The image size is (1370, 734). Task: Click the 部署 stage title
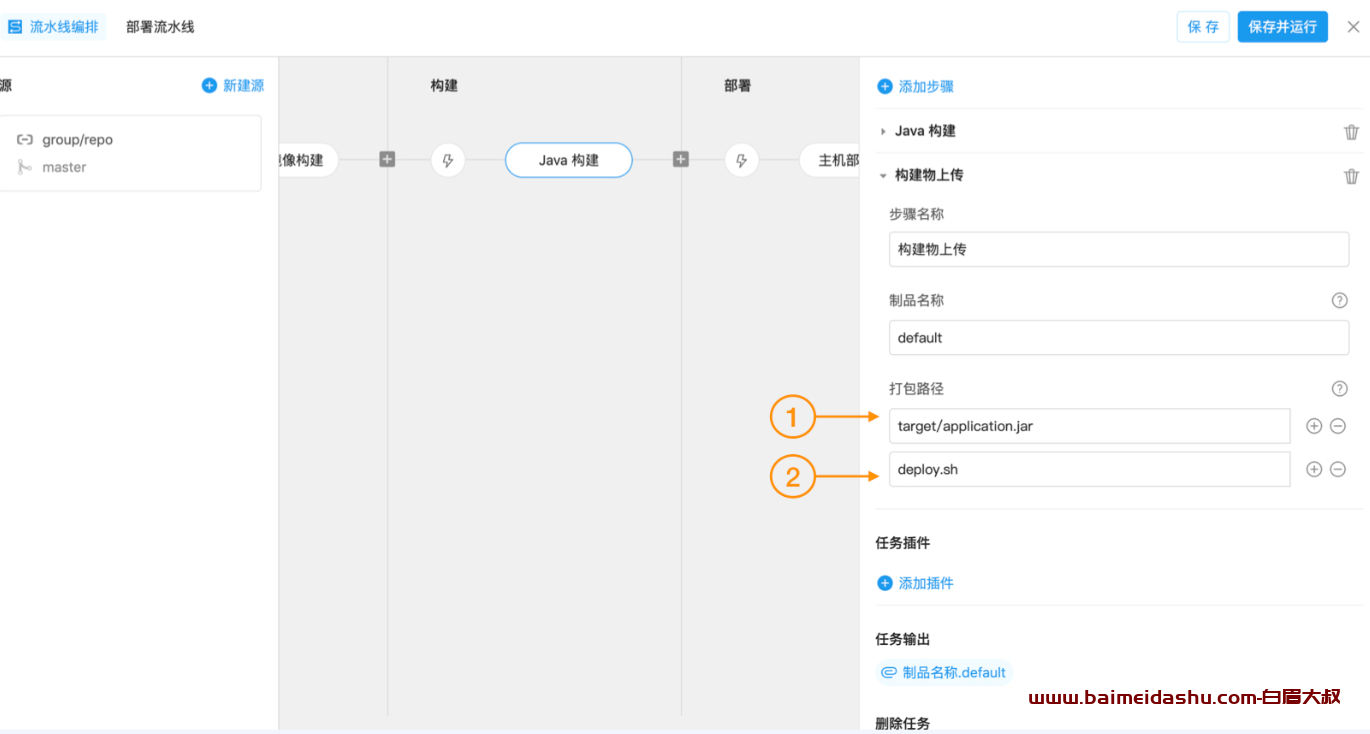point(738,86)
